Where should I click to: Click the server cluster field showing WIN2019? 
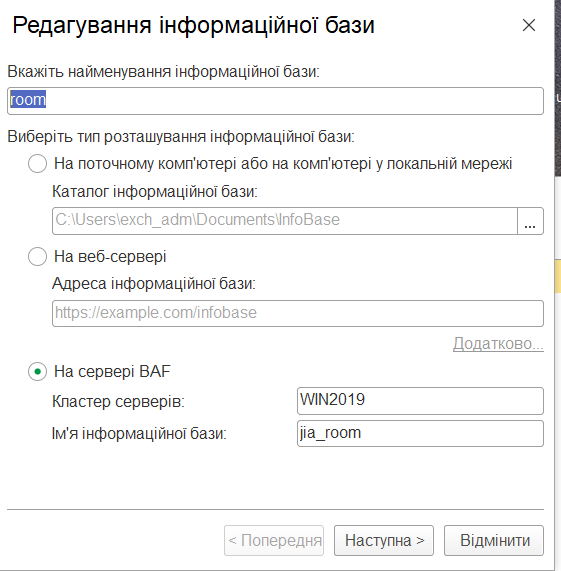420,401
